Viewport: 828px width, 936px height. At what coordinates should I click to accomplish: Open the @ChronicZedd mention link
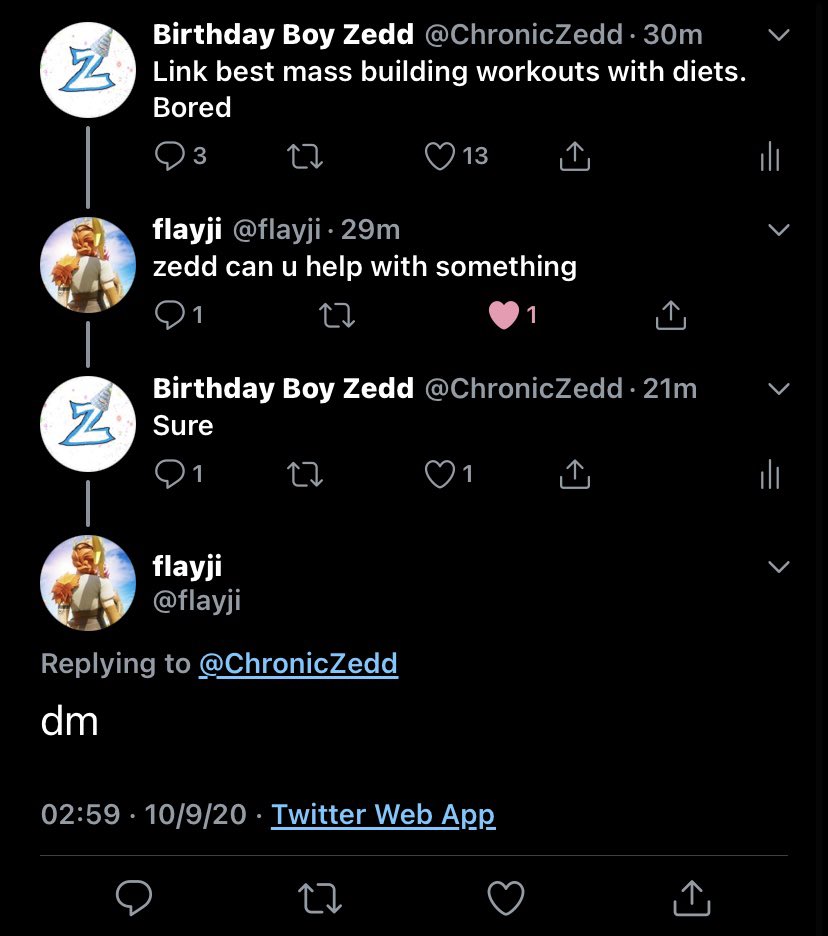[298, 663]
